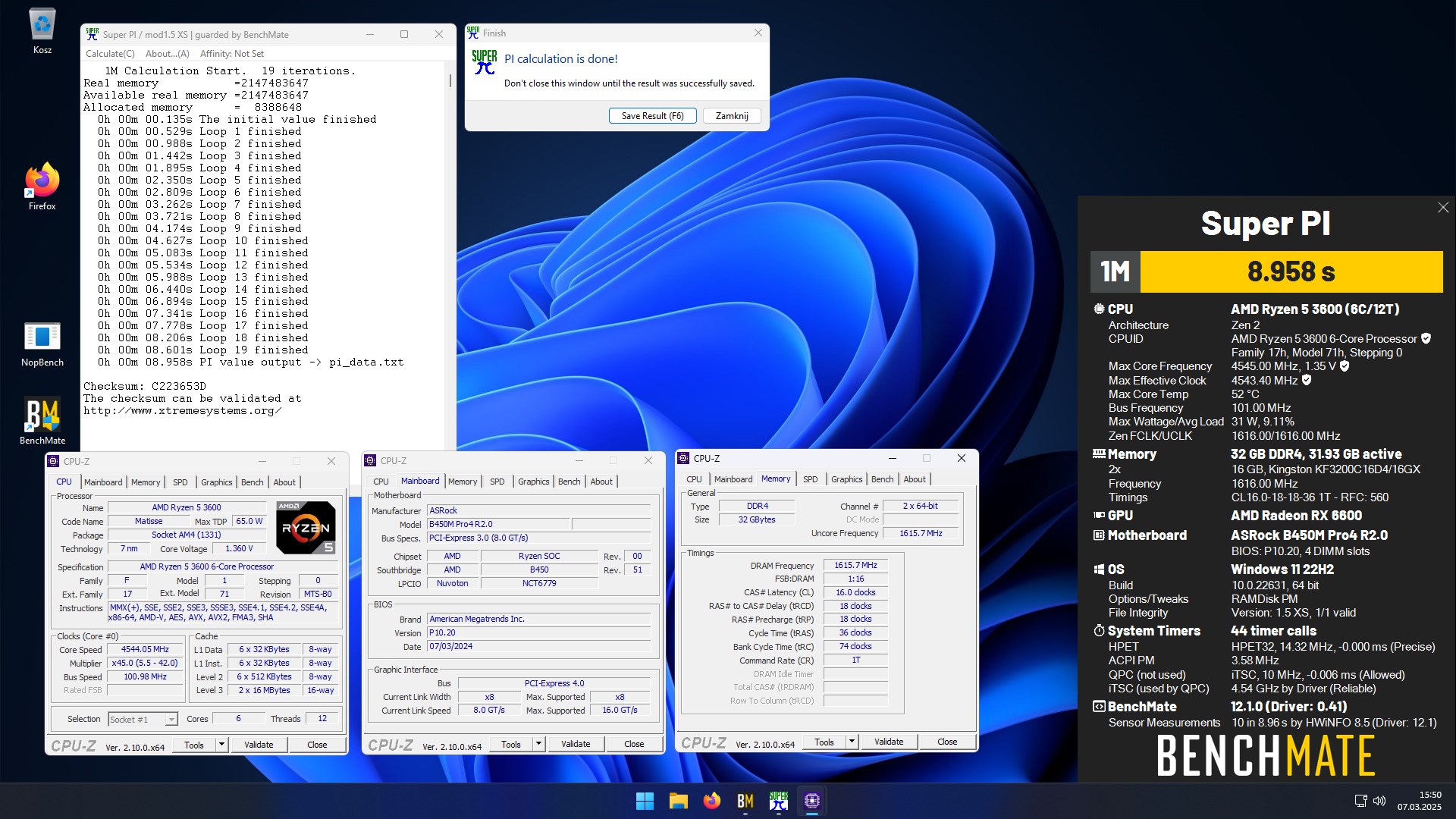Click the shield icon beside Max Effective Clock
Image resolution: width=1456 pixels, height=819 pixels.
point(1307,381)
